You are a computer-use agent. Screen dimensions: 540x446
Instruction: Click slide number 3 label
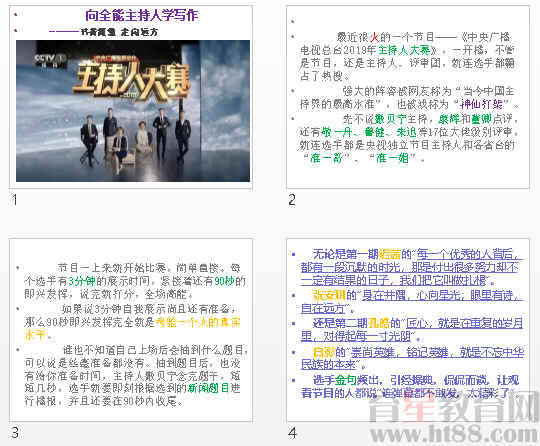[15, 433]
